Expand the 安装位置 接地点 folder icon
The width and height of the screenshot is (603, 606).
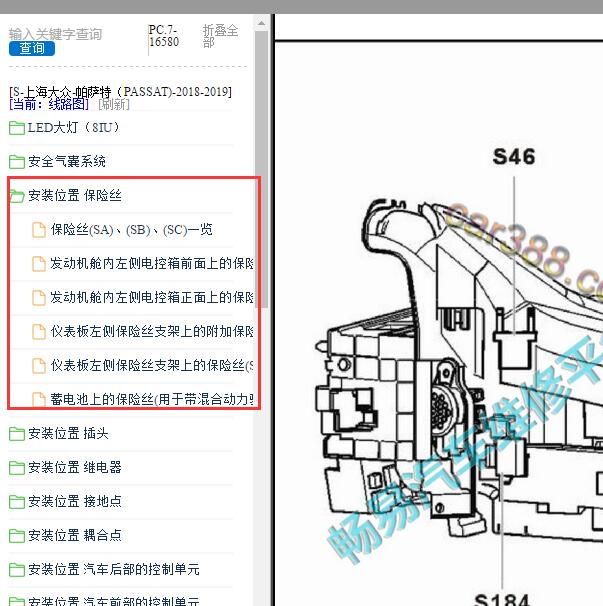[x=17, y=502]
